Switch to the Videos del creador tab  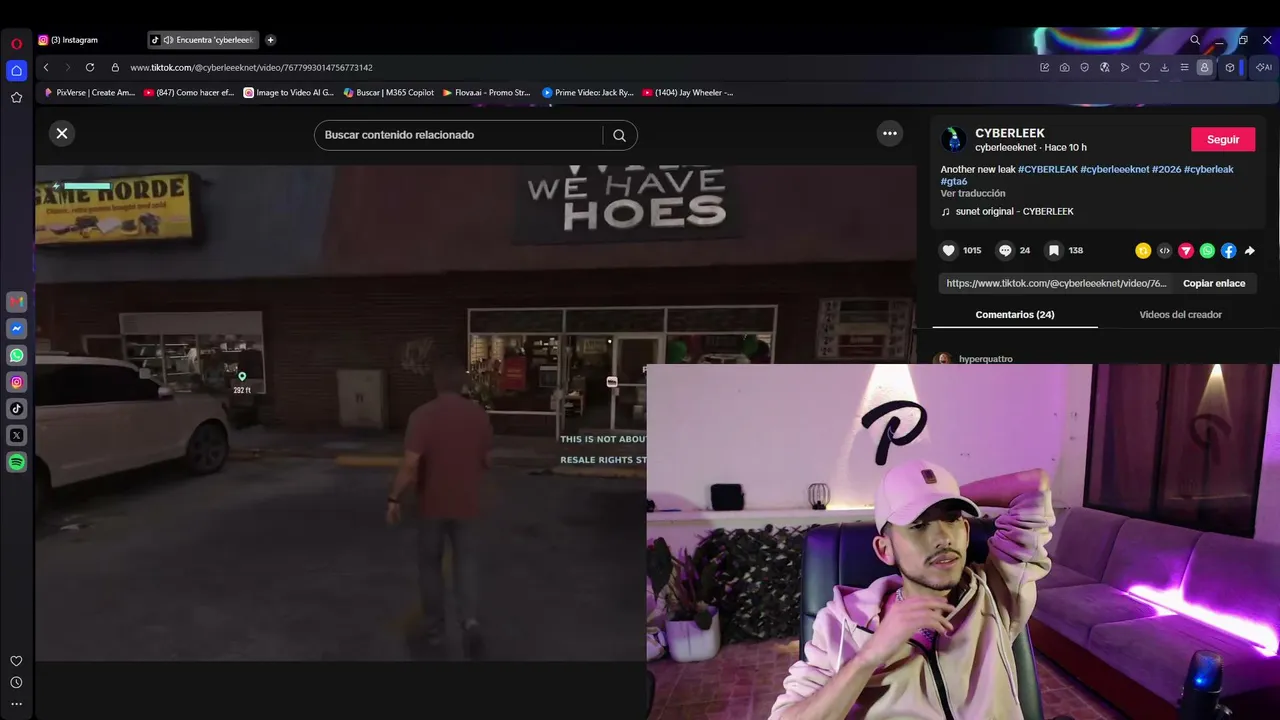point(1180,315)
